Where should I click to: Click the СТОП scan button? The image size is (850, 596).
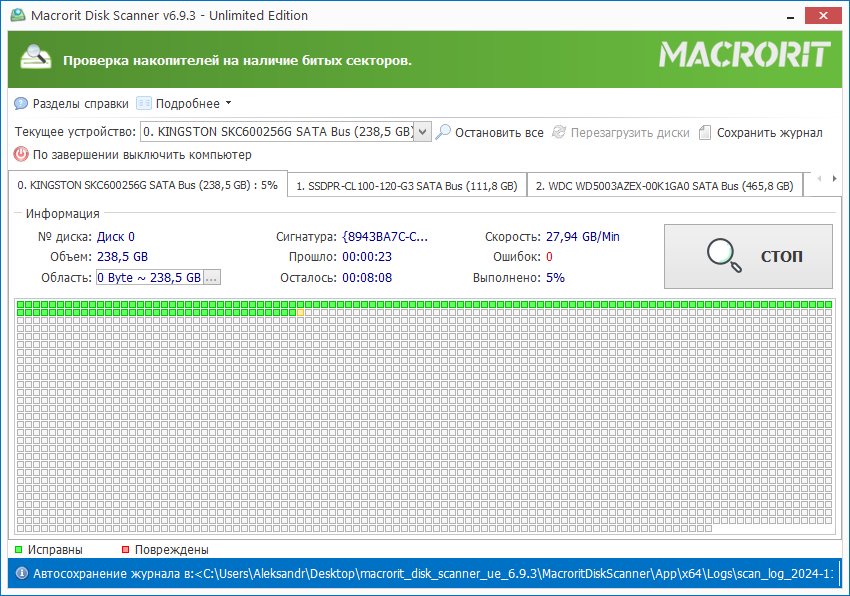[x=748, y=257]
